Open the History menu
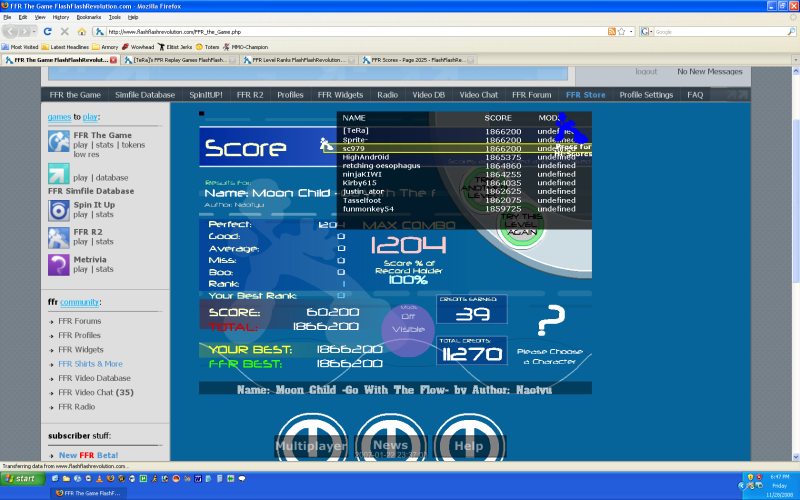800x500 pixels. [61, 17]
